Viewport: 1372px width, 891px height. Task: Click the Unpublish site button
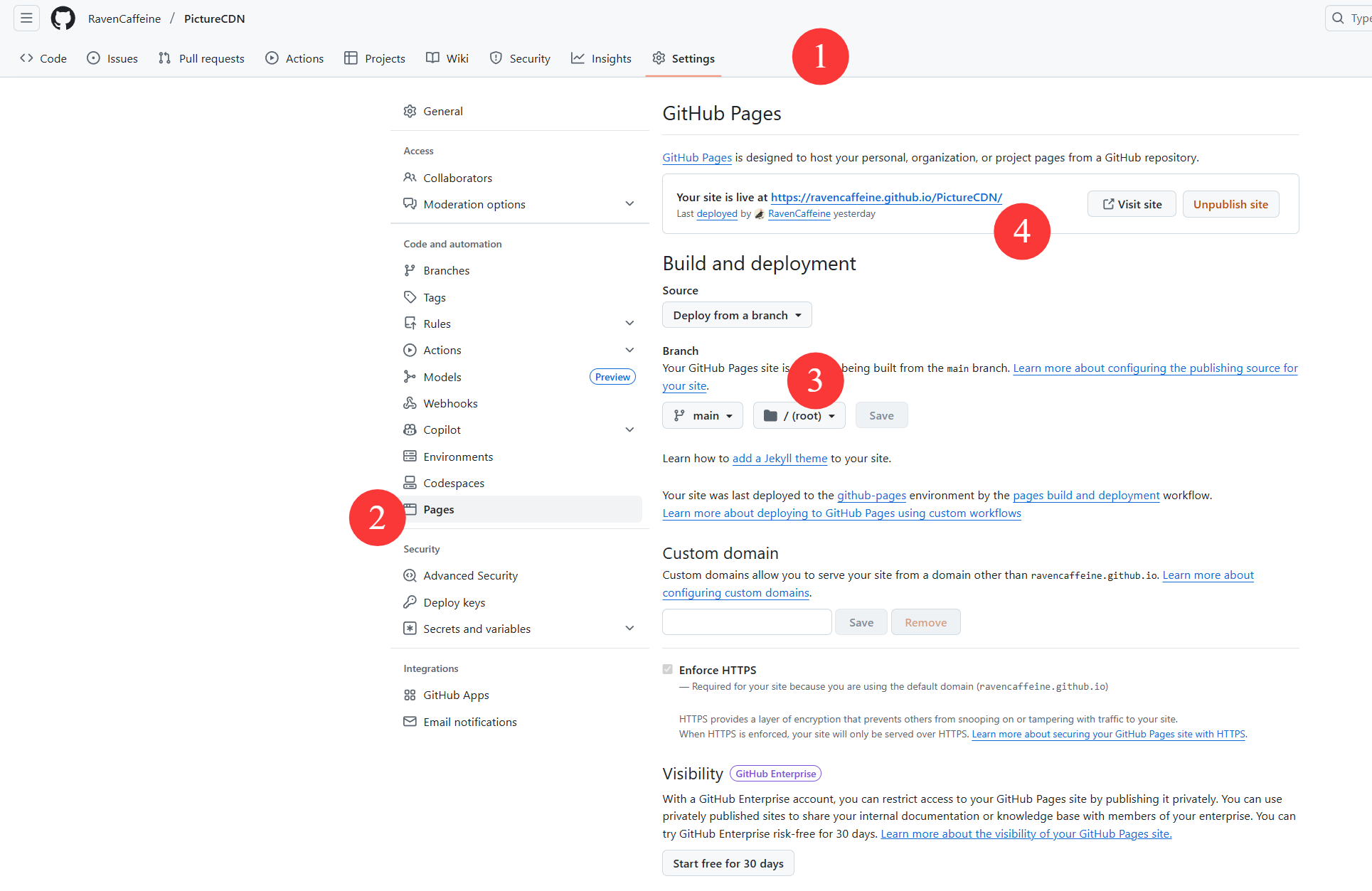[x=1230, y=204]
